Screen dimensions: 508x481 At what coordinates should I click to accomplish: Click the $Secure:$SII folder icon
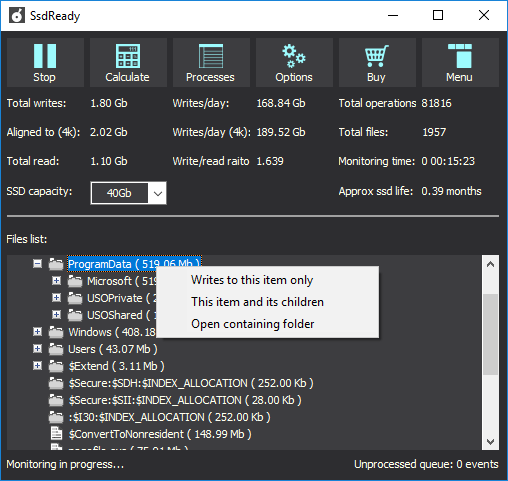[x=56, y=400]
